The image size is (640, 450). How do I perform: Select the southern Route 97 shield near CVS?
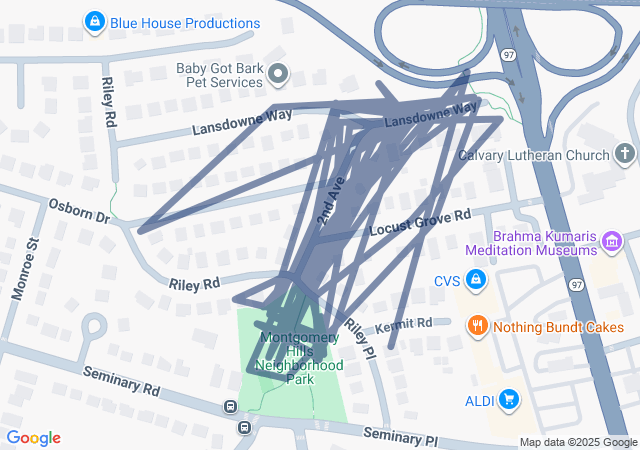point(576,285)
